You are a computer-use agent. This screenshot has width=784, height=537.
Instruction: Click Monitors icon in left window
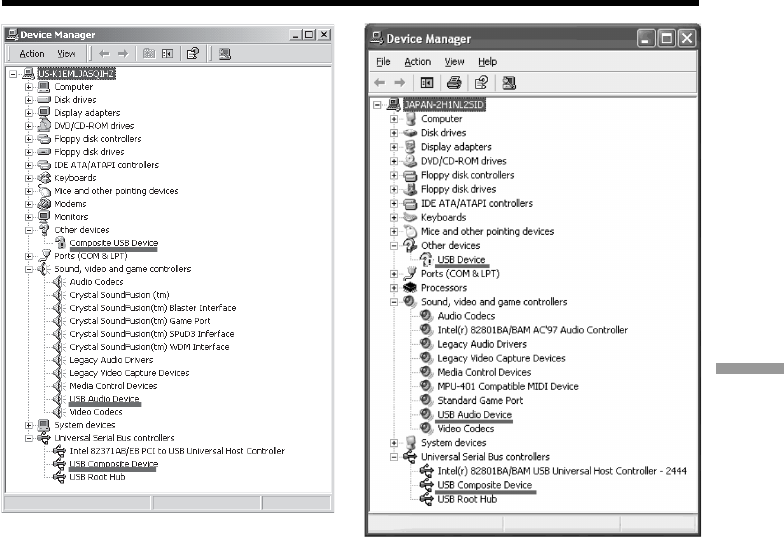pyautogui.click(x=44, y=216)
